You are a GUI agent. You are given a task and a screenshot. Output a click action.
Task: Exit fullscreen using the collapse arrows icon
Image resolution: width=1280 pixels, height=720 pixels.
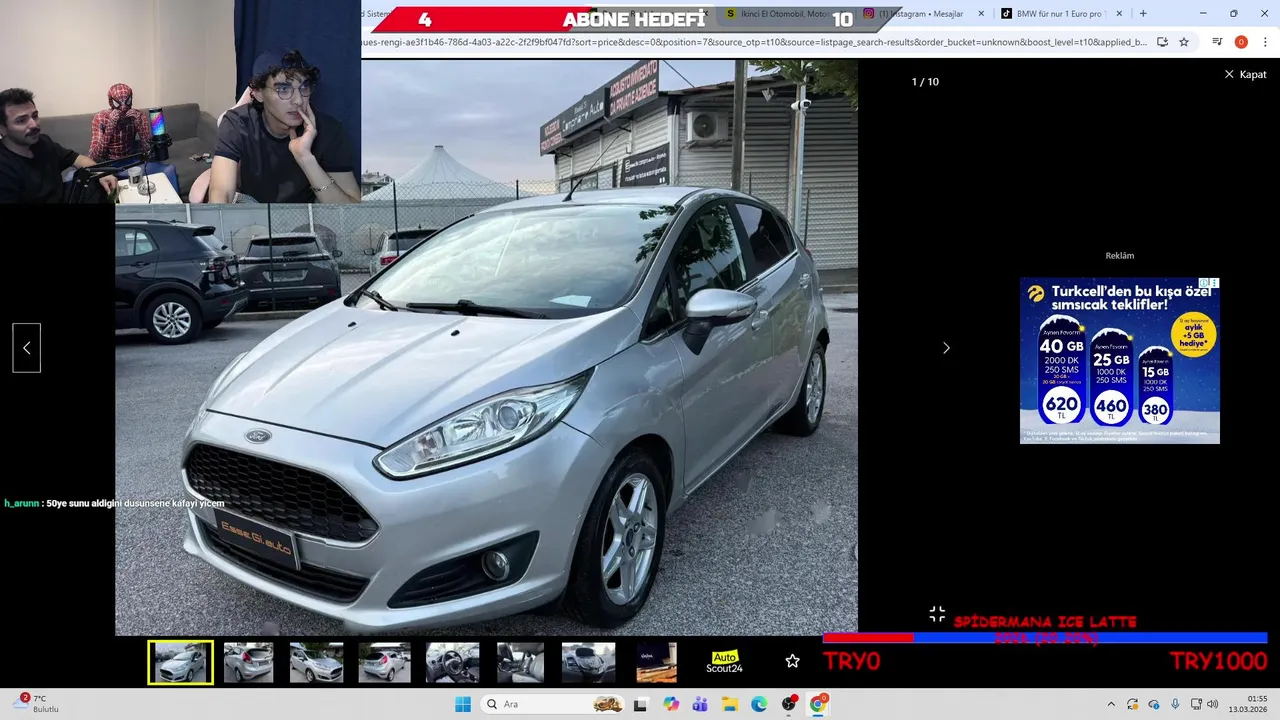coord(937,614)
